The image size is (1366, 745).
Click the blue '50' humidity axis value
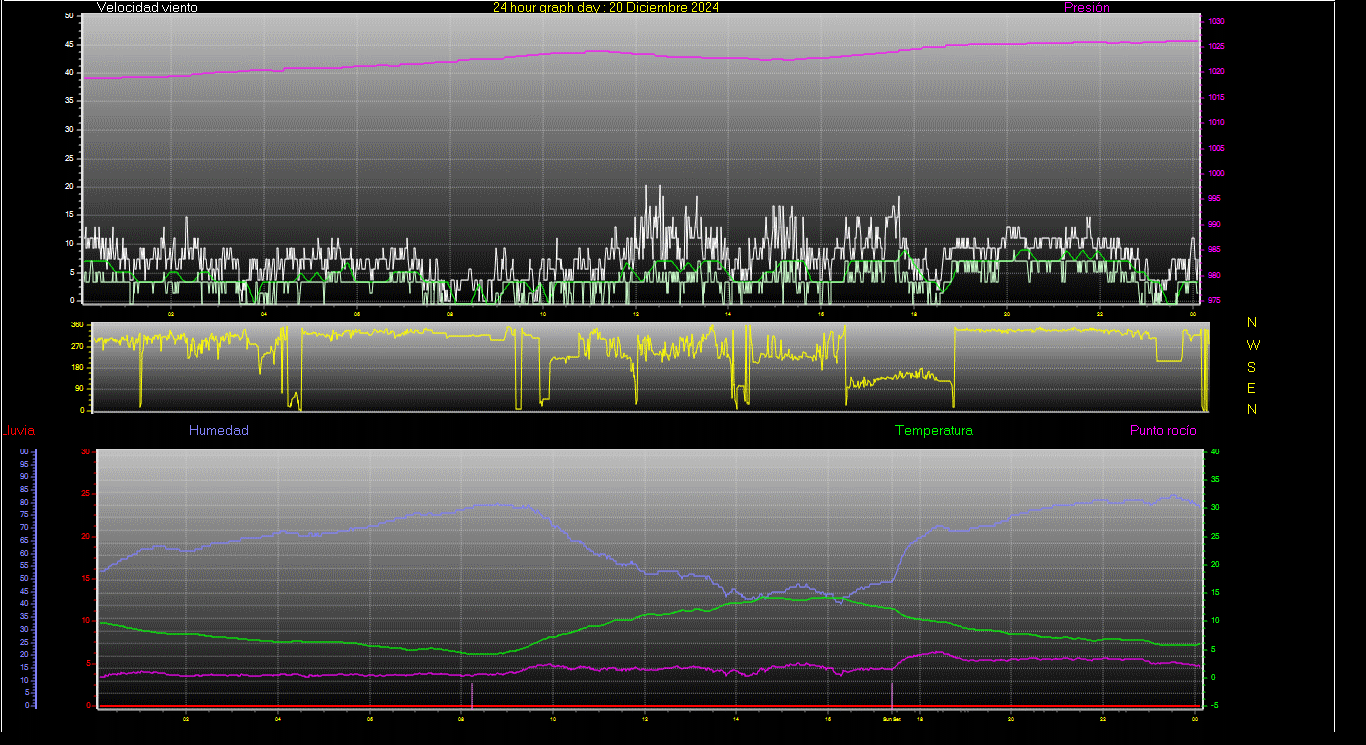point(24,578)
